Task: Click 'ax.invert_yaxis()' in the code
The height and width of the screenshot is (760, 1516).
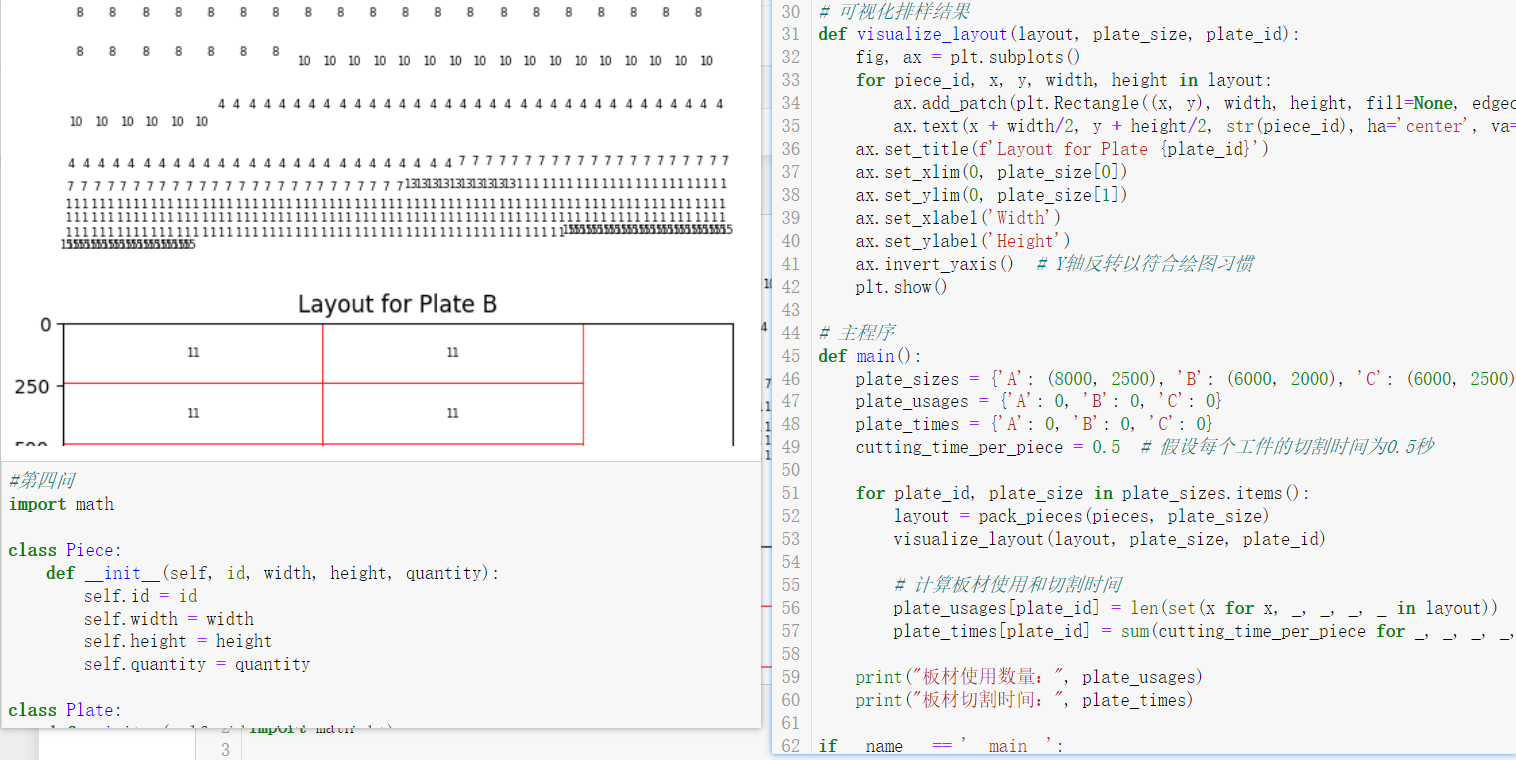Action: pos(934,264)
